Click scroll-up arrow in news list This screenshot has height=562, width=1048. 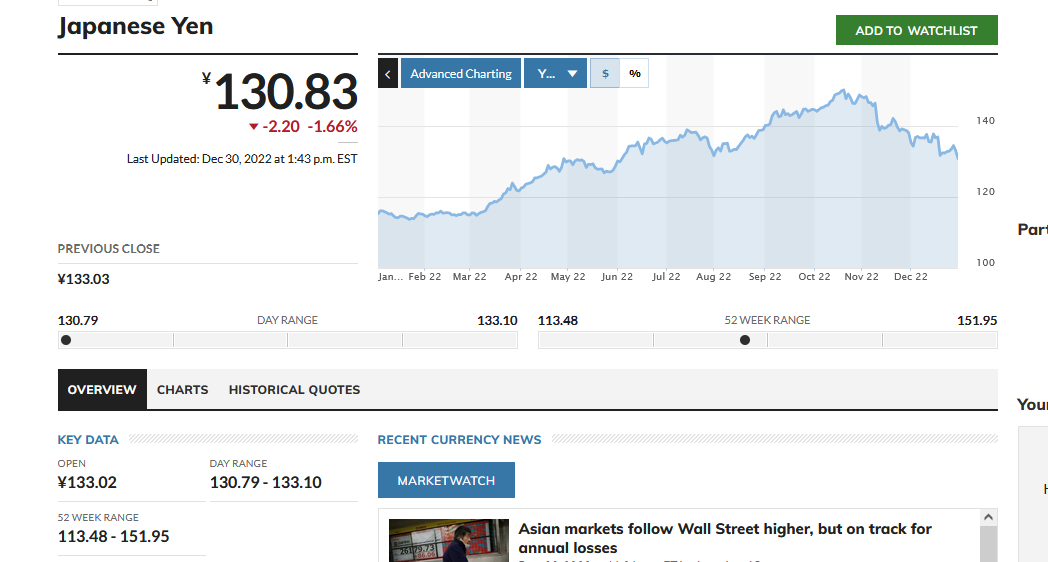(x=989, y=517)
